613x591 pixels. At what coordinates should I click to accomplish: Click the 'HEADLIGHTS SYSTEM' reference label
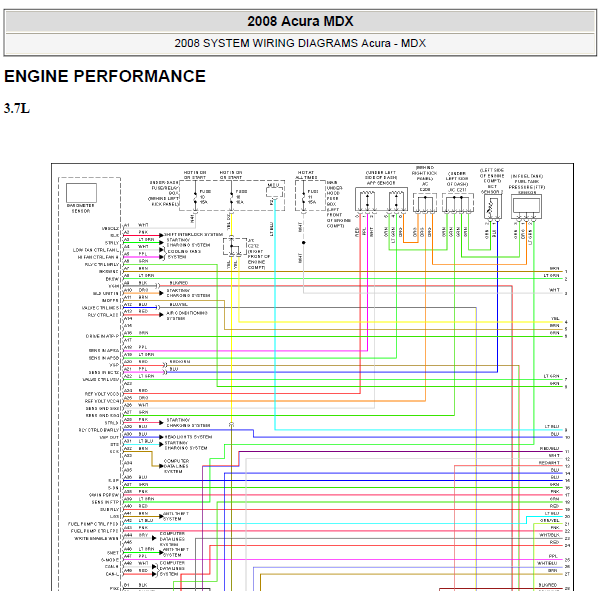[188, 437]
